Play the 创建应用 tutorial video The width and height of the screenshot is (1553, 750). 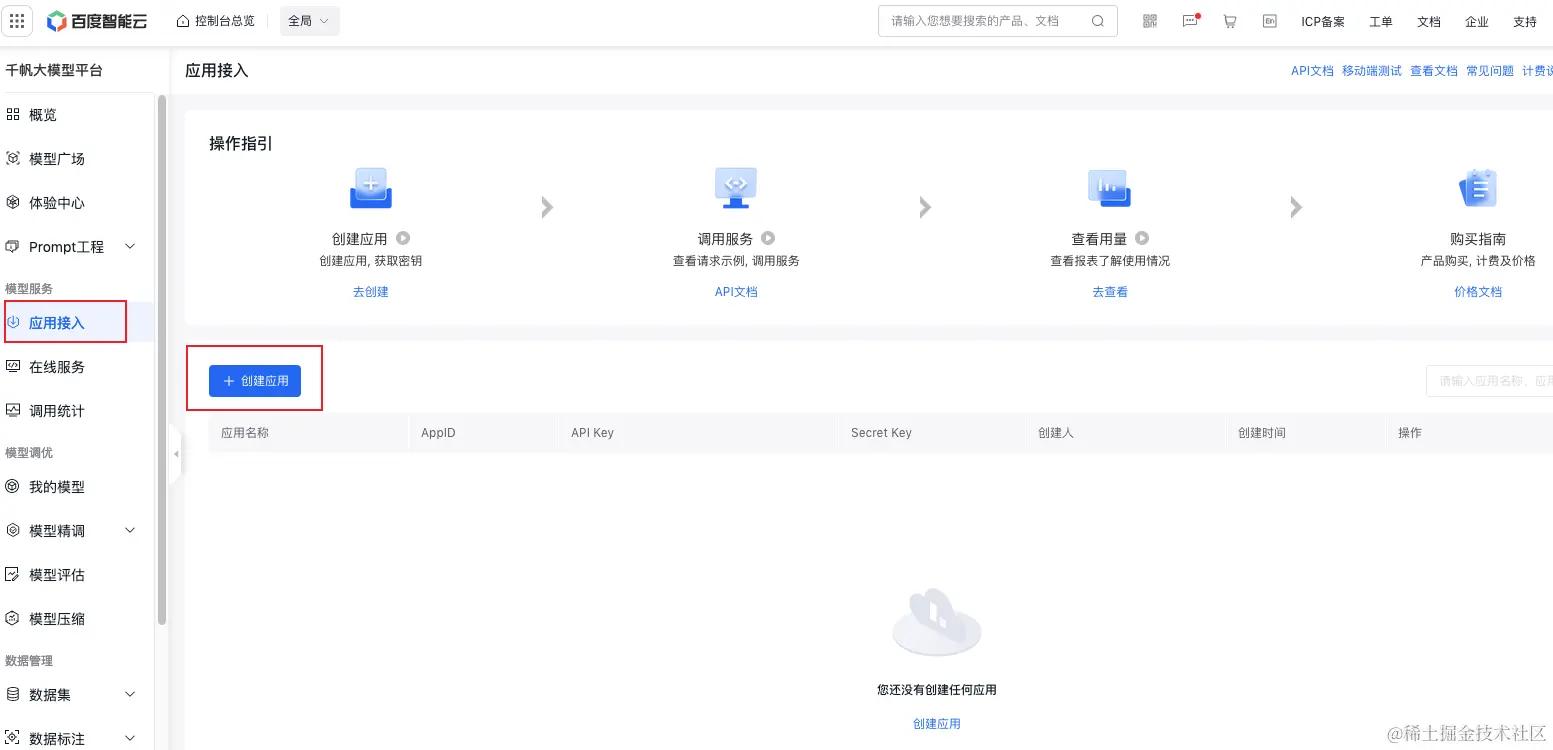[x=403, y=239]
